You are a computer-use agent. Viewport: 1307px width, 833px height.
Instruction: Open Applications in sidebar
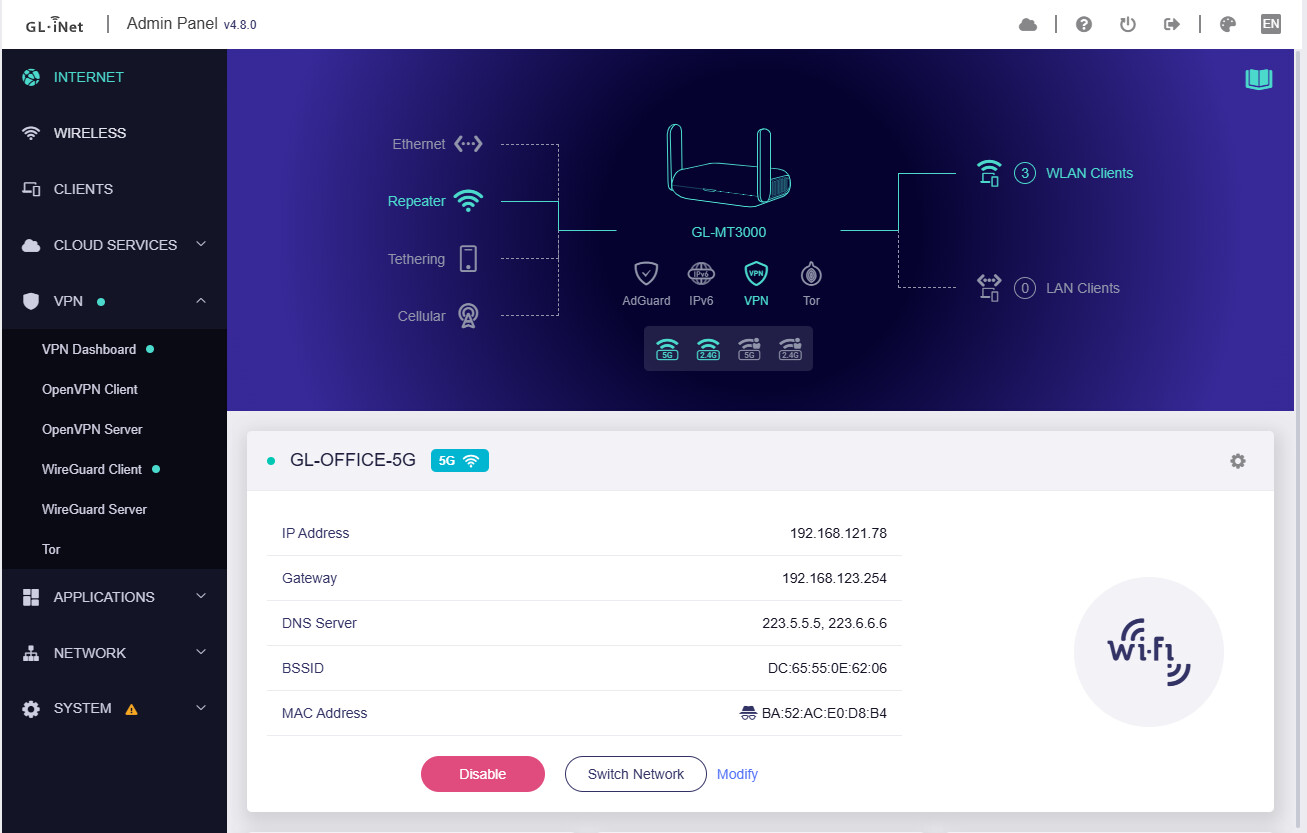tap(114, 597)
